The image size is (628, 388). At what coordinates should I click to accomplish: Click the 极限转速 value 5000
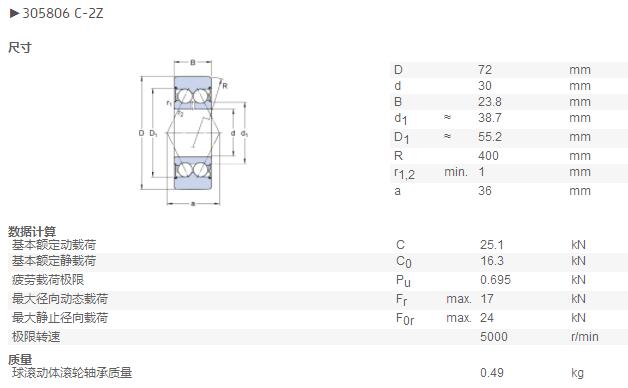(x=494, y=337)
